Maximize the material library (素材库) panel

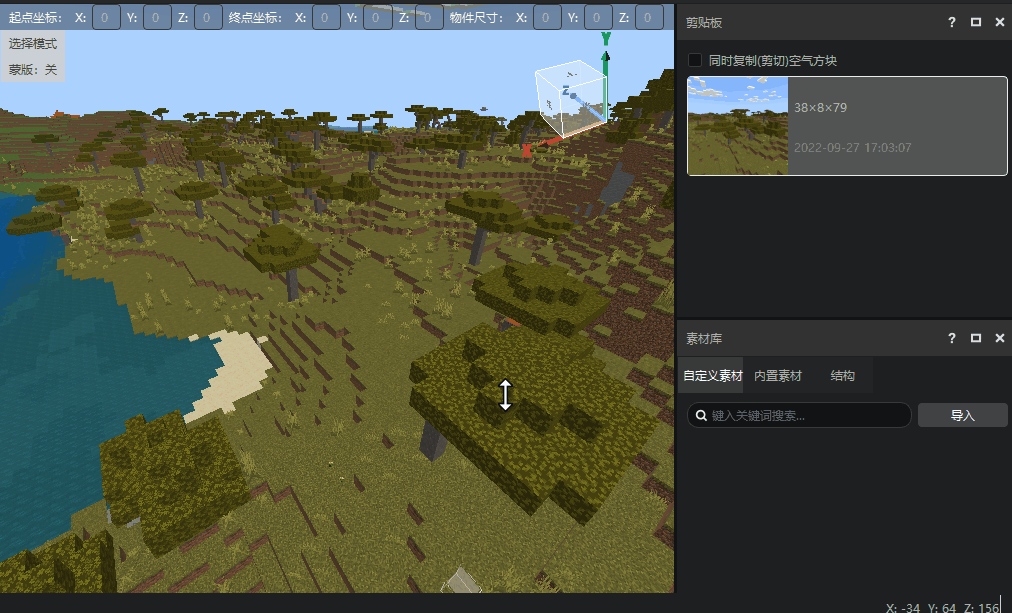point(976,337)
